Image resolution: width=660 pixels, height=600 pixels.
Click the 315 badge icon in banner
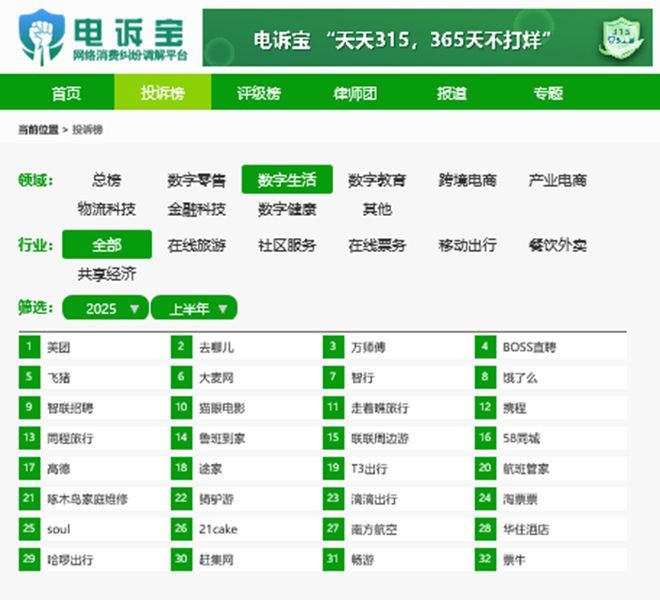tap(621, 38)
